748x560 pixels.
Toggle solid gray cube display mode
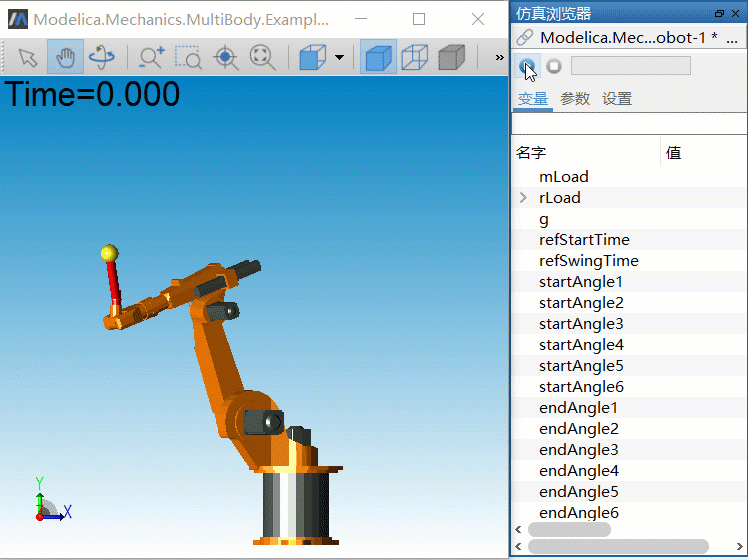(451, 58)
